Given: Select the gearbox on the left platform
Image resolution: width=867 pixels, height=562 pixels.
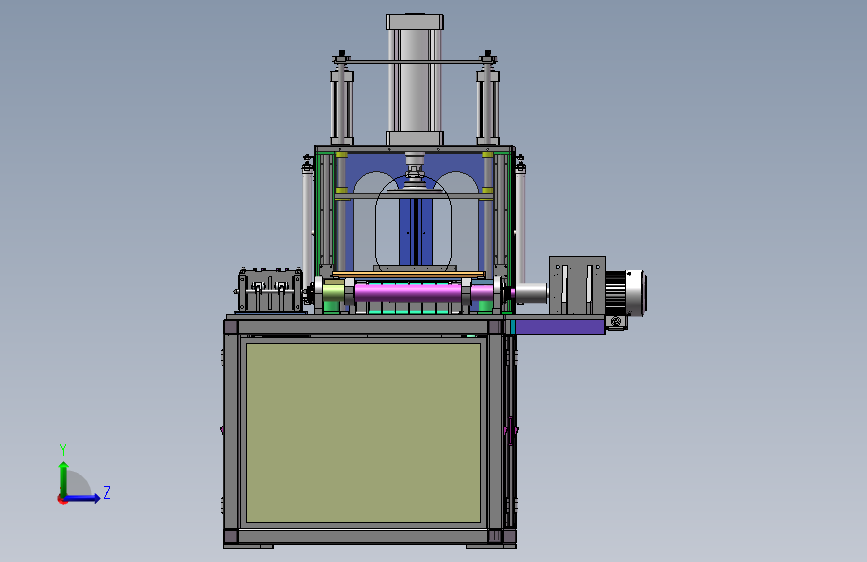Looking at the screenshot, I should (x=270, y=290).
